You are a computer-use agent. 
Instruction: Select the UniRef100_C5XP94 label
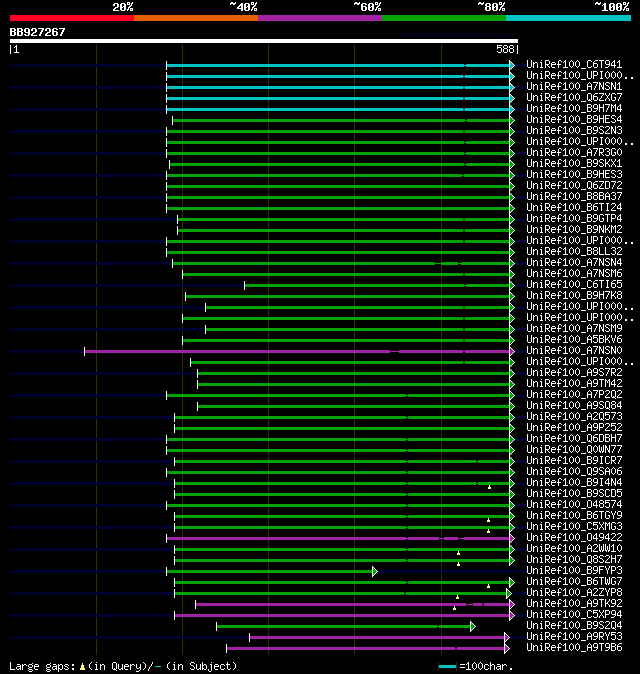click(x=574, y=614)
